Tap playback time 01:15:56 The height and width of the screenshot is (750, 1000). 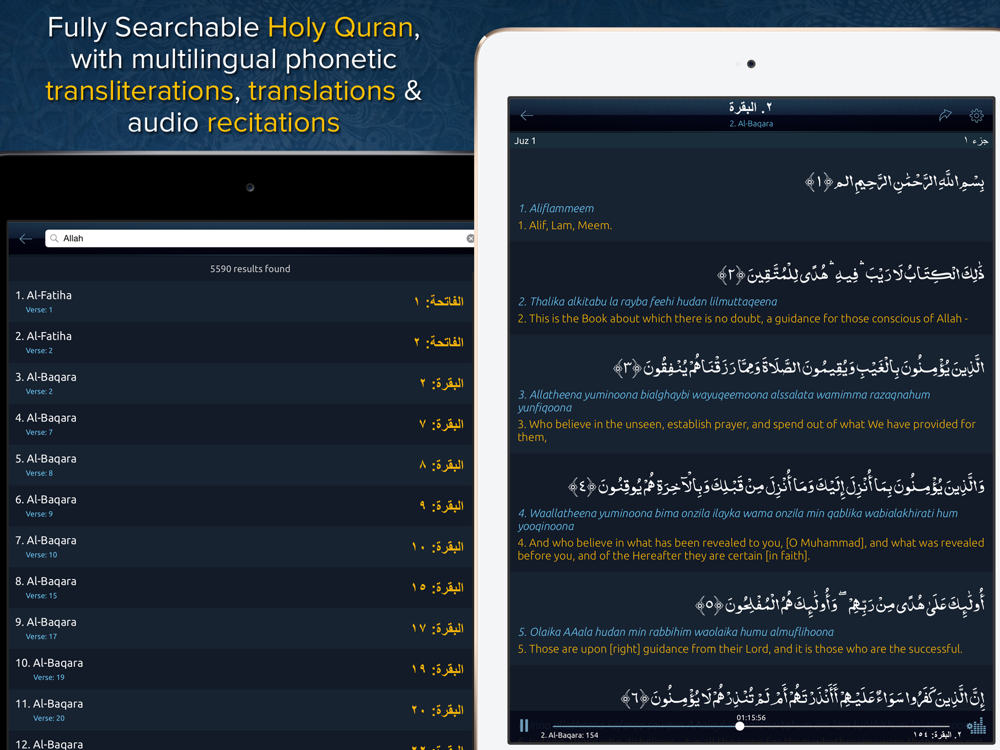point(751,717)
